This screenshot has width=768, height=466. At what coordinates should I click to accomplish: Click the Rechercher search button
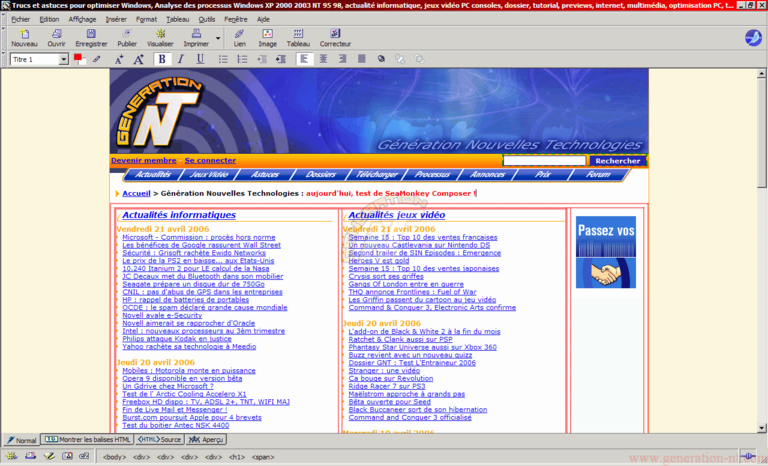pyautogui.click(x=618, y=160)
